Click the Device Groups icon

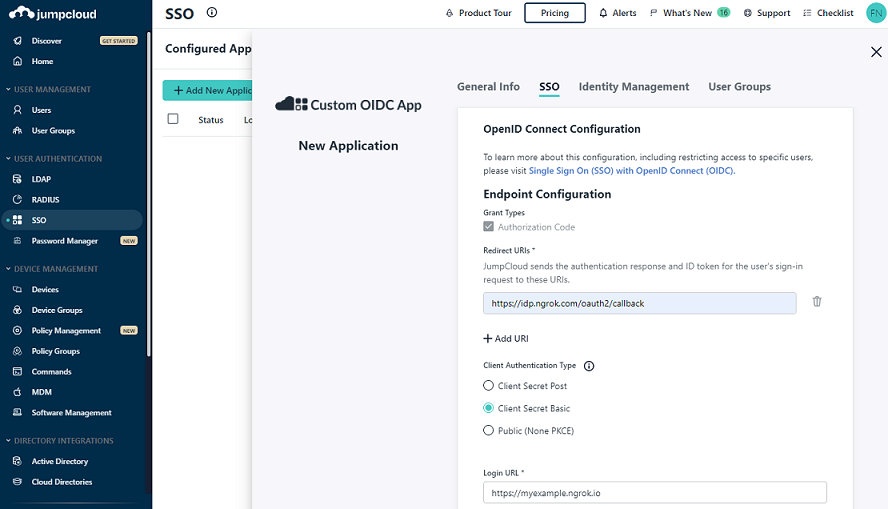pyautogui.click(x=18, y=310)
